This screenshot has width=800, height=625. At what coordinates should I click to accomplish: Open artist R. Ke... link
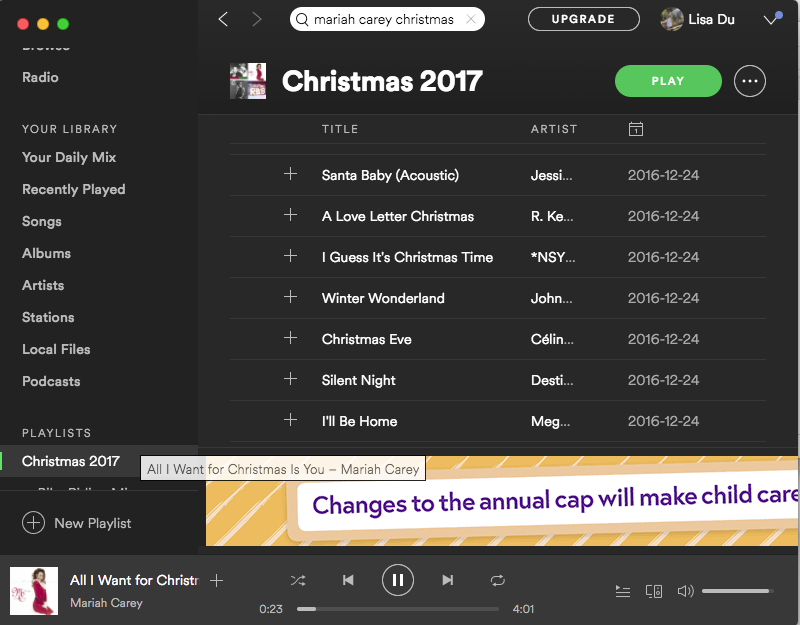click(x=552, y=216)
